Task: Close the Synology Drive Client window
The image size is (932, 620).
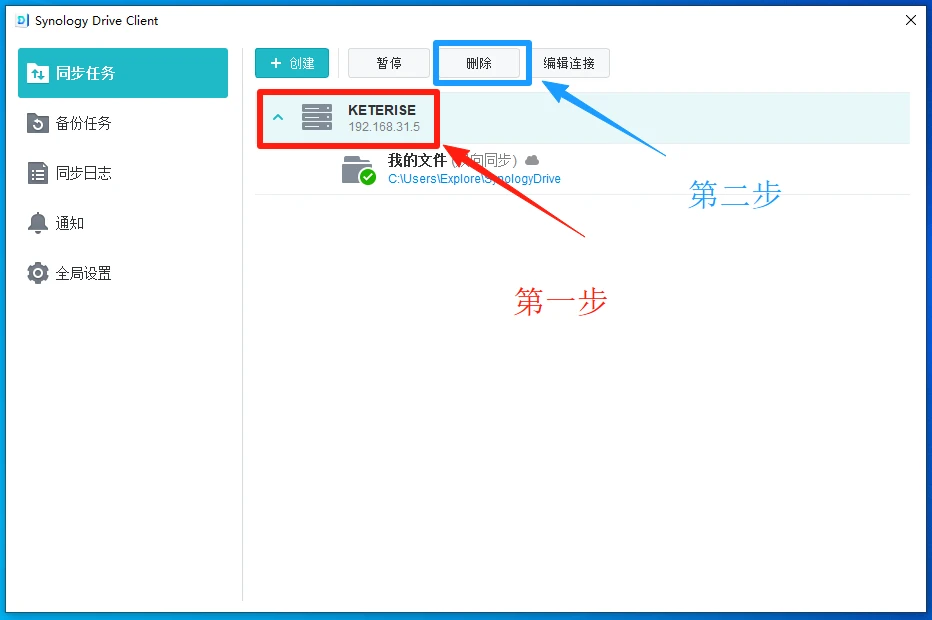Action: 911,20
